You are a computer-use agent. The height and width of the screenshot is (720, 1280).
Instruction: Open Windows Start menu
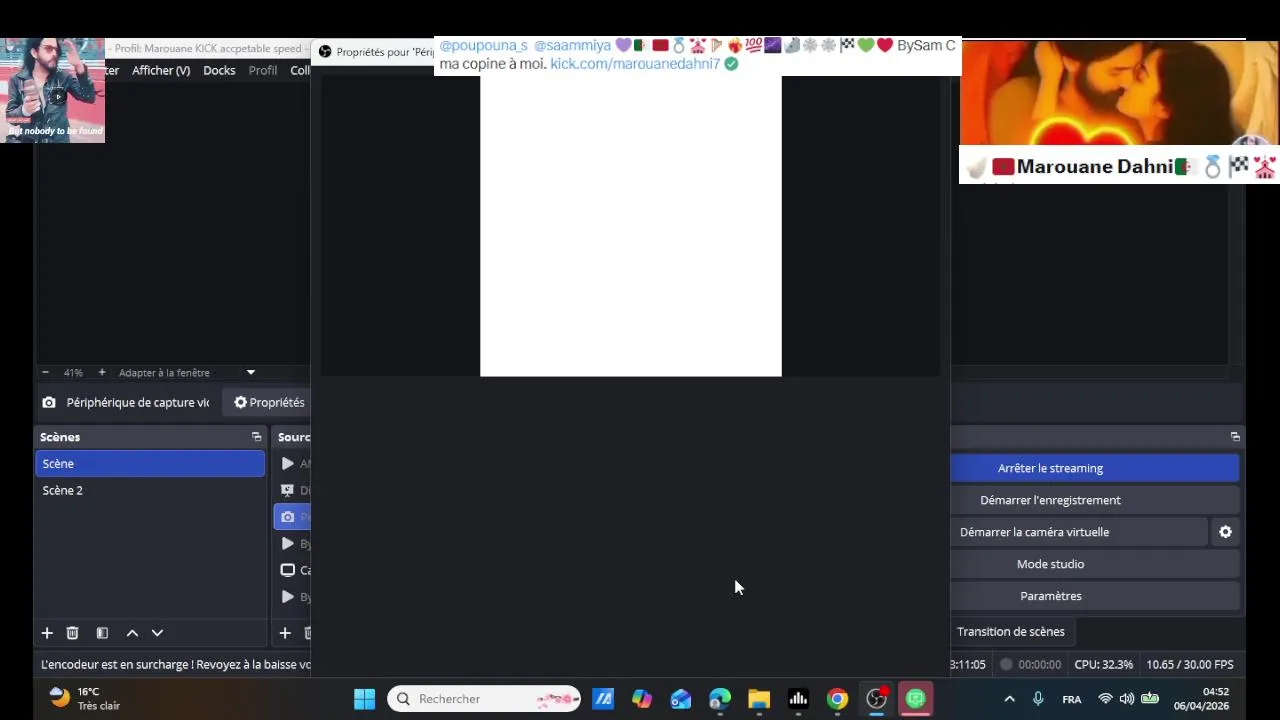pos(364,699)
